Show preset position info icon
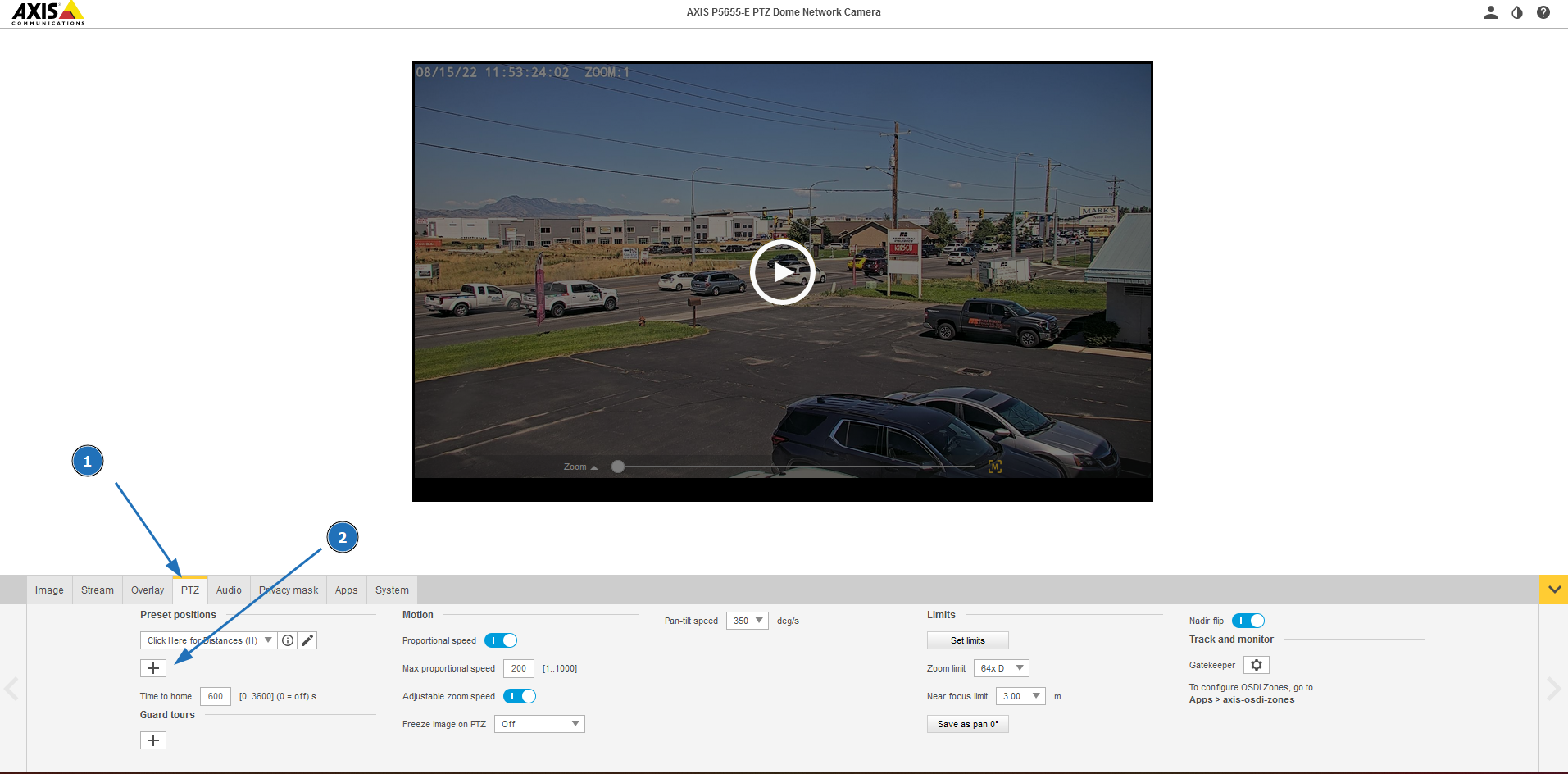The image size is (1568, 774). [x=288, y=640]
